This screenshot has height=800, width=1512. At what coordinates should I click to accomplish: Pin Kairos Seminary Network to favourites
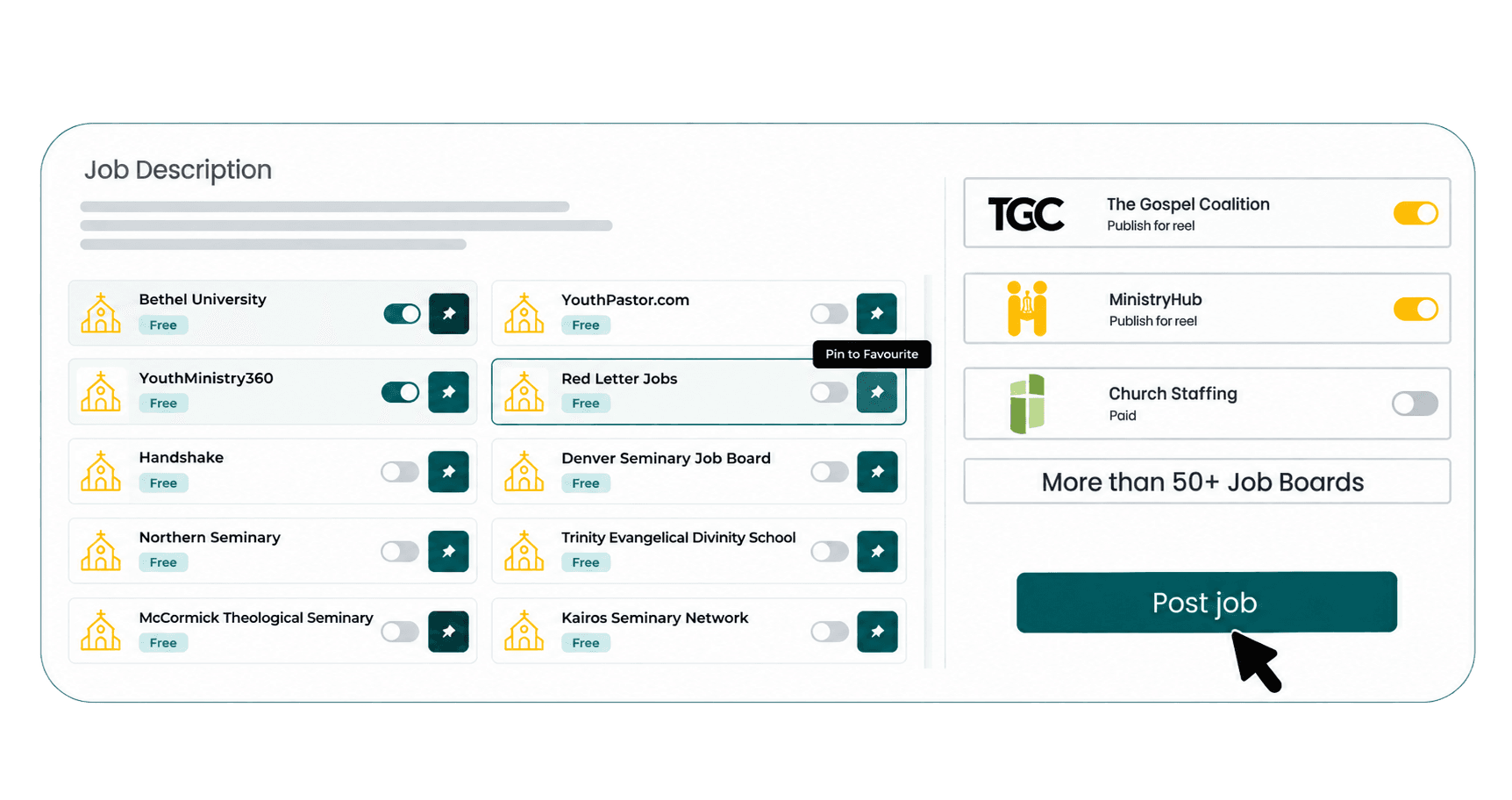876,632
